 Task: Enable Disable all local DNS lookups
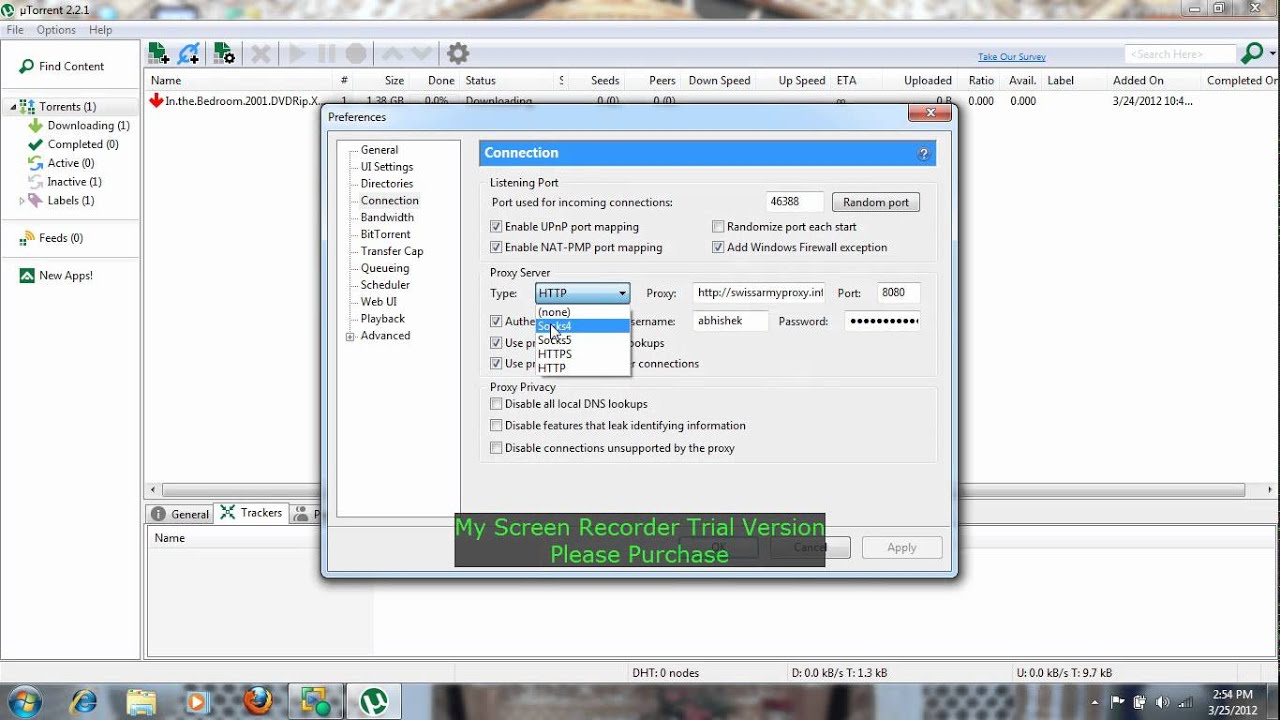coord(496,404)
